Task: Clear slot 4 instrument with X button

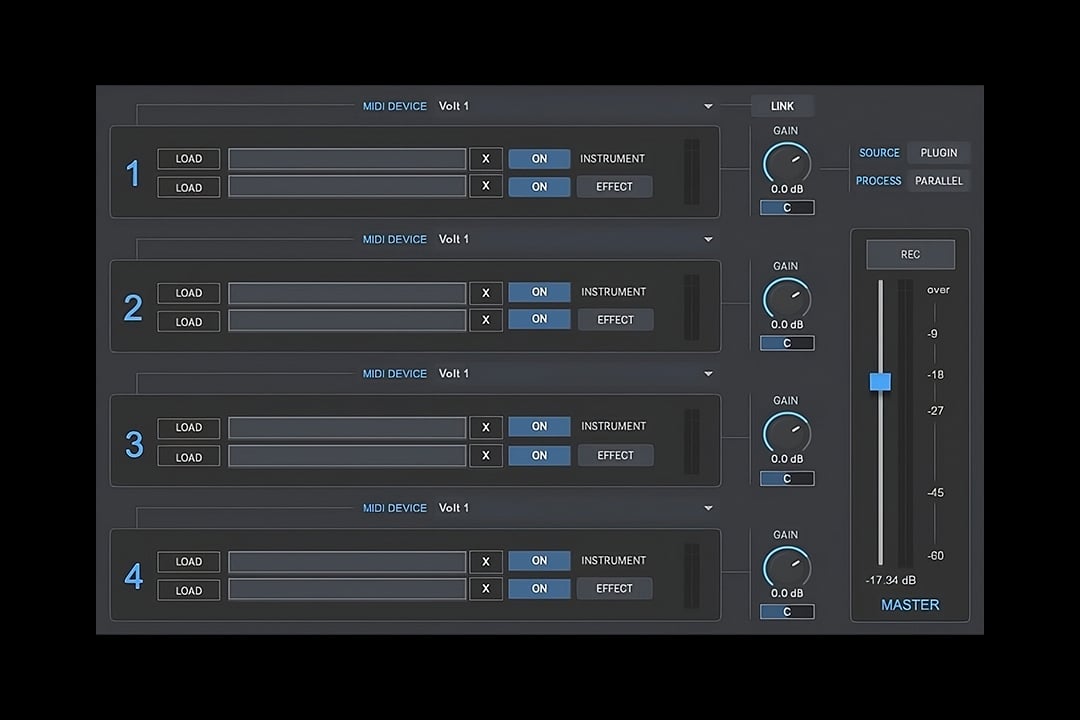Action: tap(486, 562)
